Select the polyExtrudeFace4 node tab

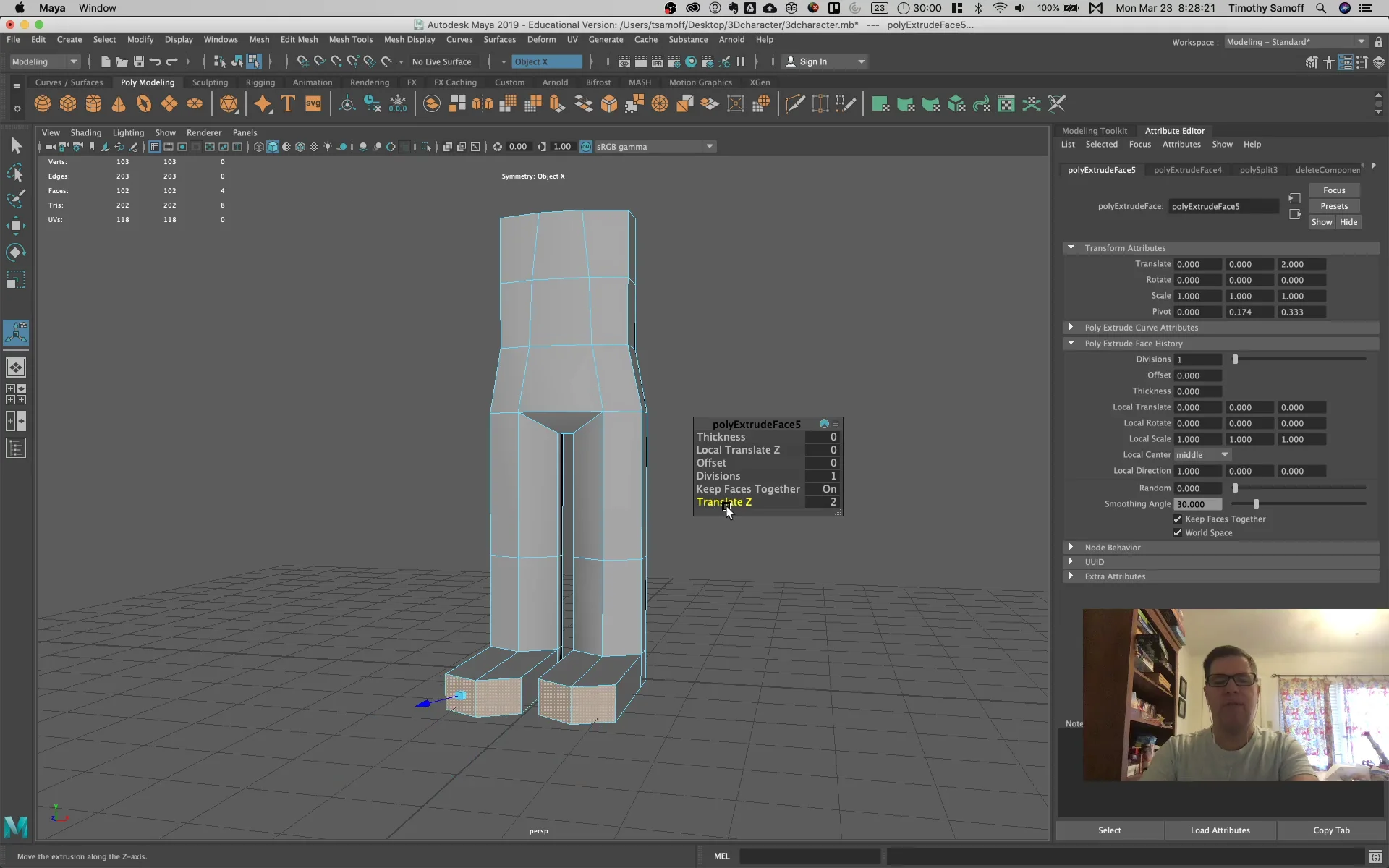1187,170
